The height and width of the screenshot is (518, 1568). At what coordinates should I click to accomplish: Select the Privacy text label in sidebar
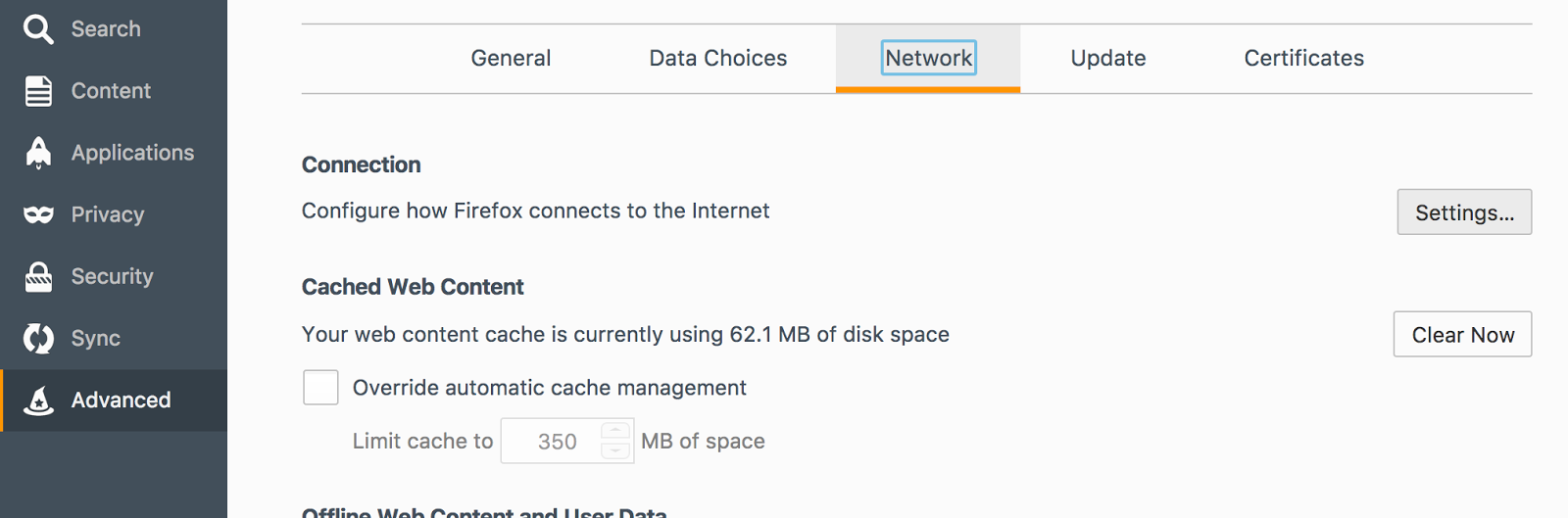point(108,215)
